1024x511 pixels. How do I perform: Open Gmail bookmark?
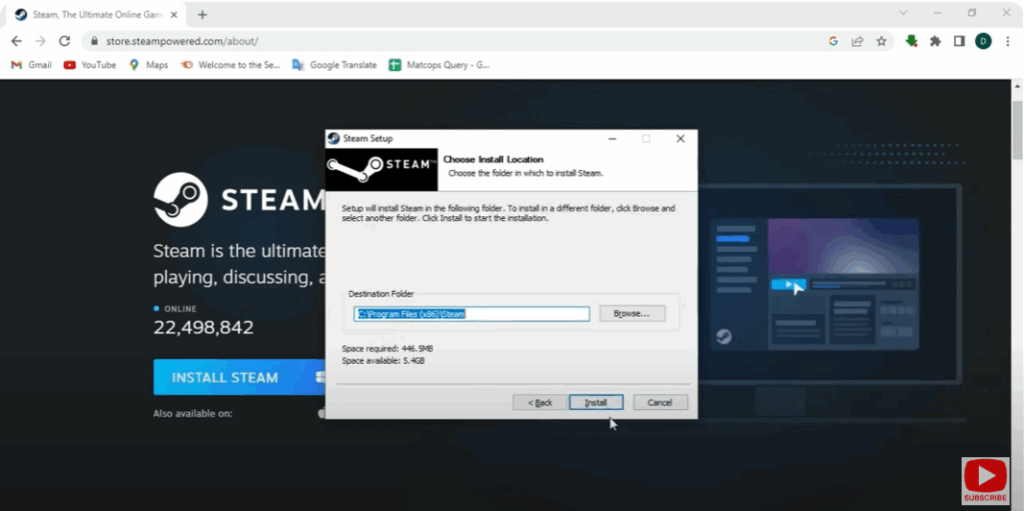(31, 65)
